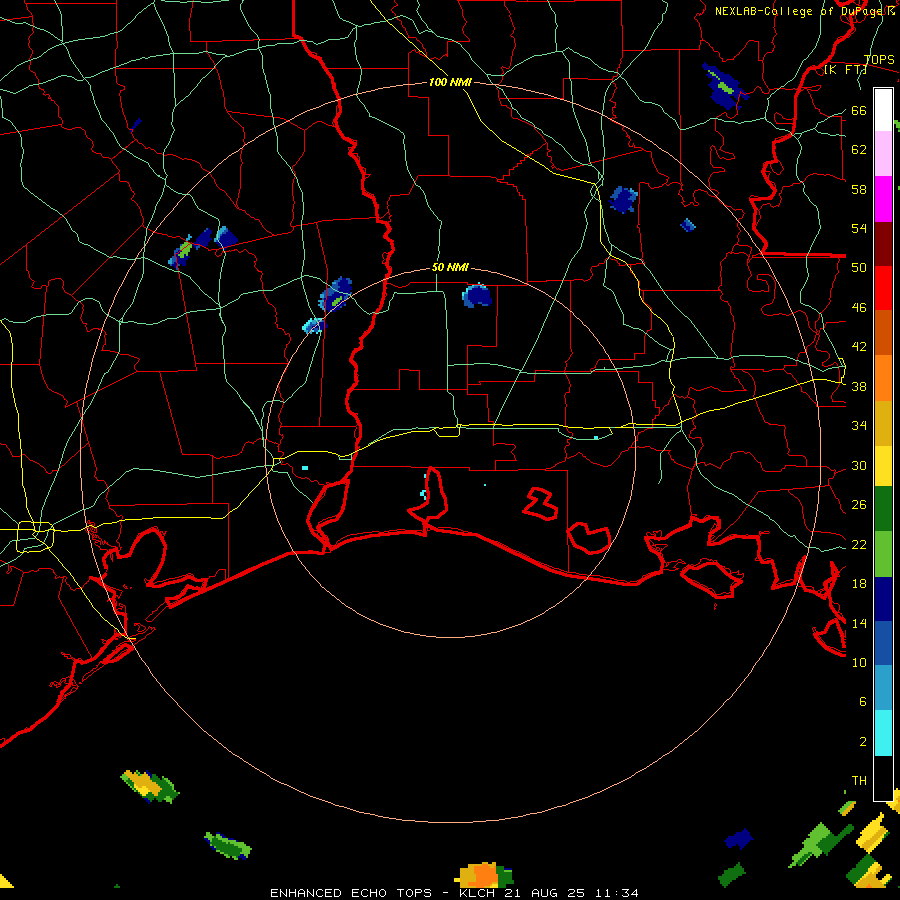
Task: Click the light blue swatch beside 6
Action: click(883, 688)
